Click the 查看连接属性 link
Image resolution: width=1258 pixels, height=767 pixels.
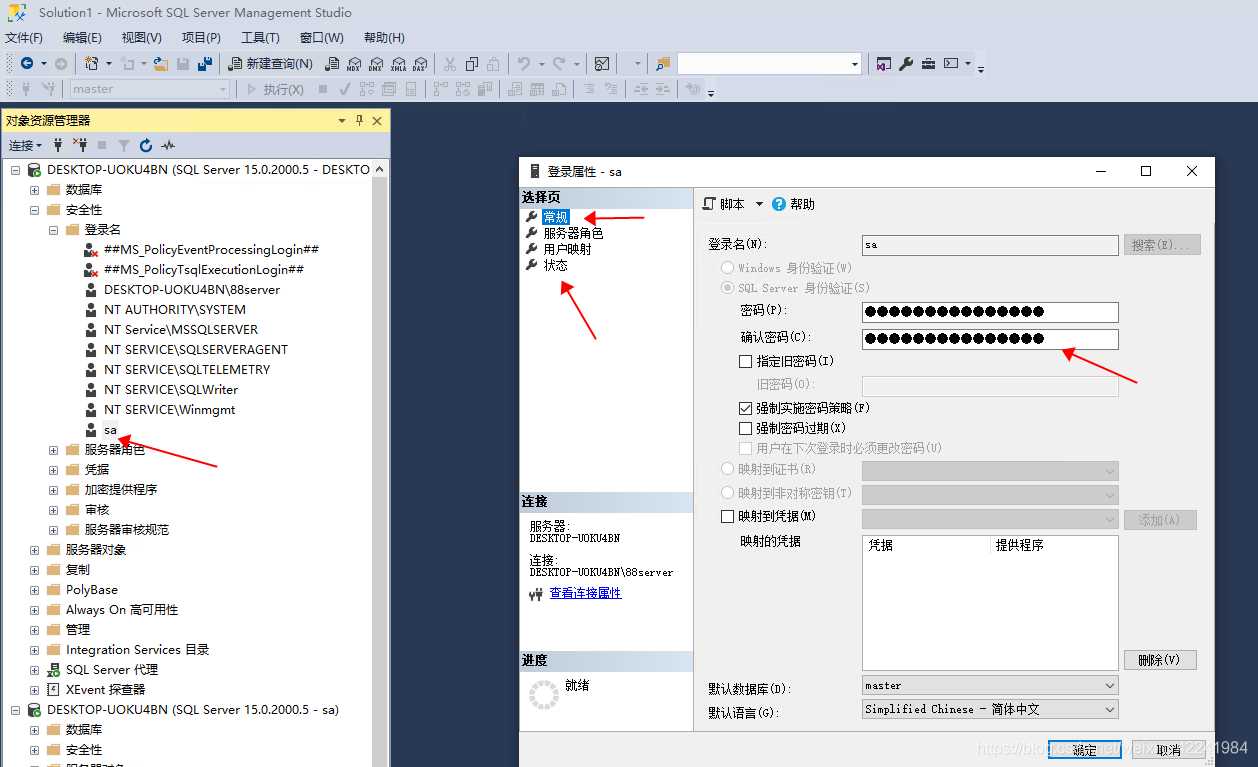(x=585, y=593)
